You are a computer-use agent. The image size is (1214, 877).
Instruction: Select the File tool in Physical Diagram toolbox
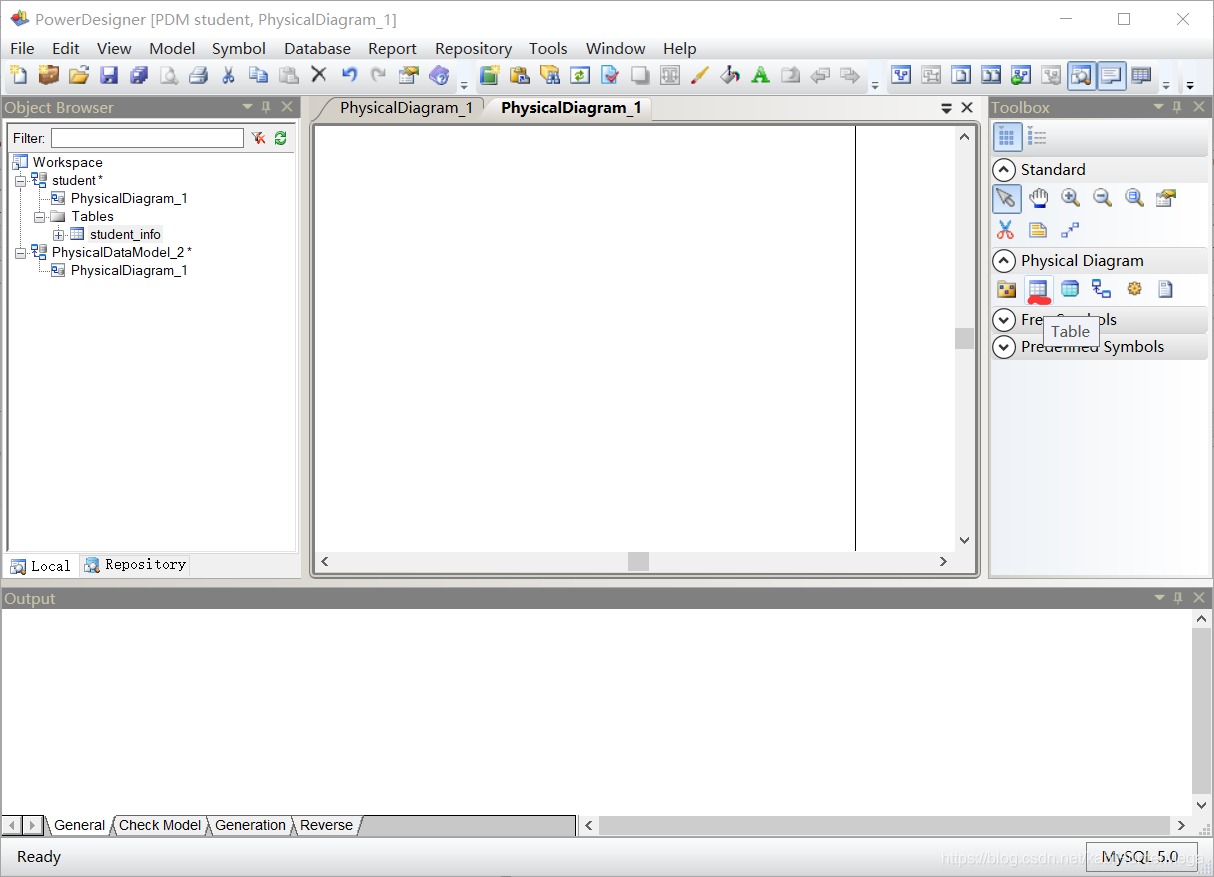pyautogui.click(x=1165, y=289)
